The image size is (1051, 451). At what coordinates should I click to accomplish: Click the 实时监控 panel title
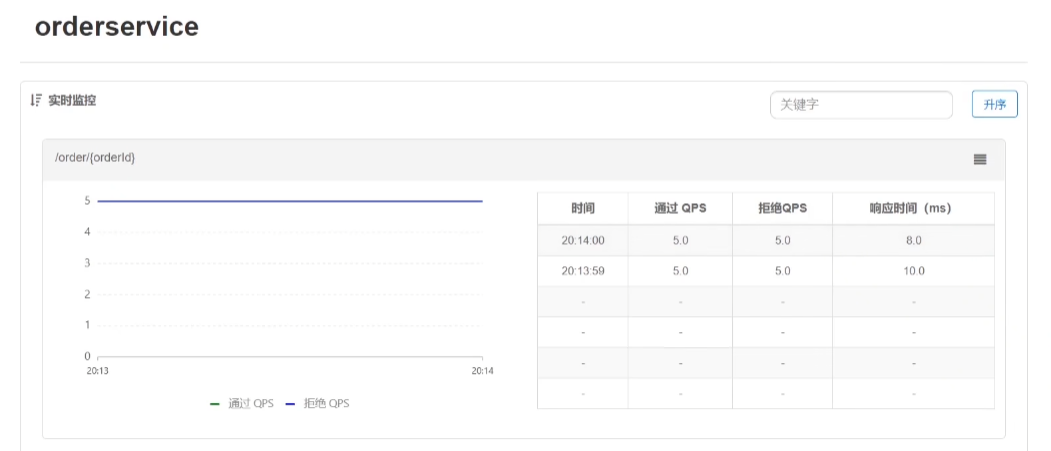click(72, 101)
